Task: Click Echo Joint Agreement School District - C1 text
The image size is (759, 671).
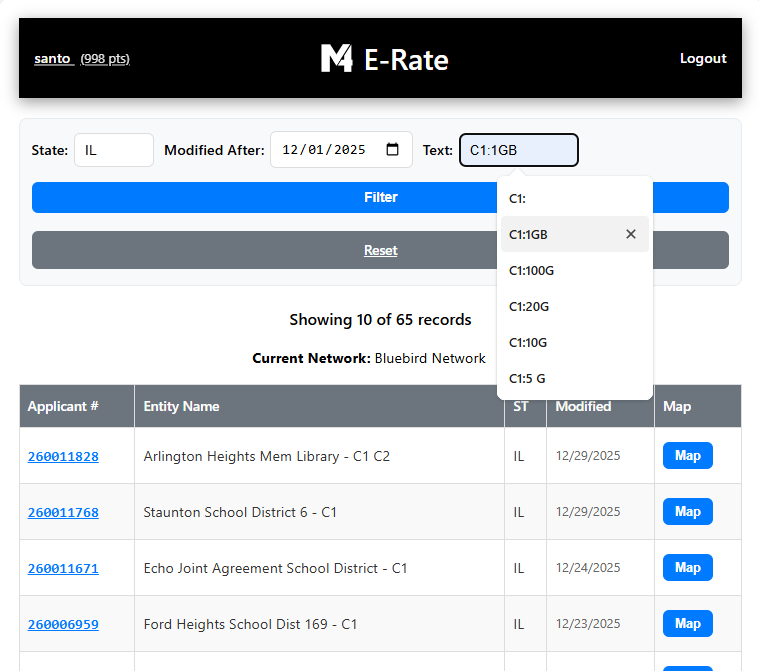Action: [275, 568]
